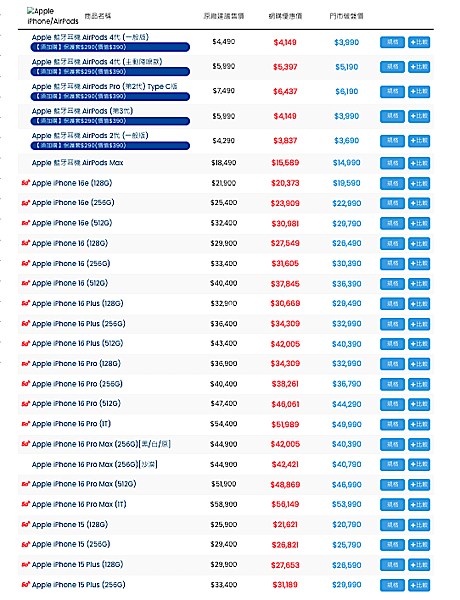Click the 5G icon beside iPhone 16 Pro (128G)
This screenshot has width=460, height=600.
26,364
